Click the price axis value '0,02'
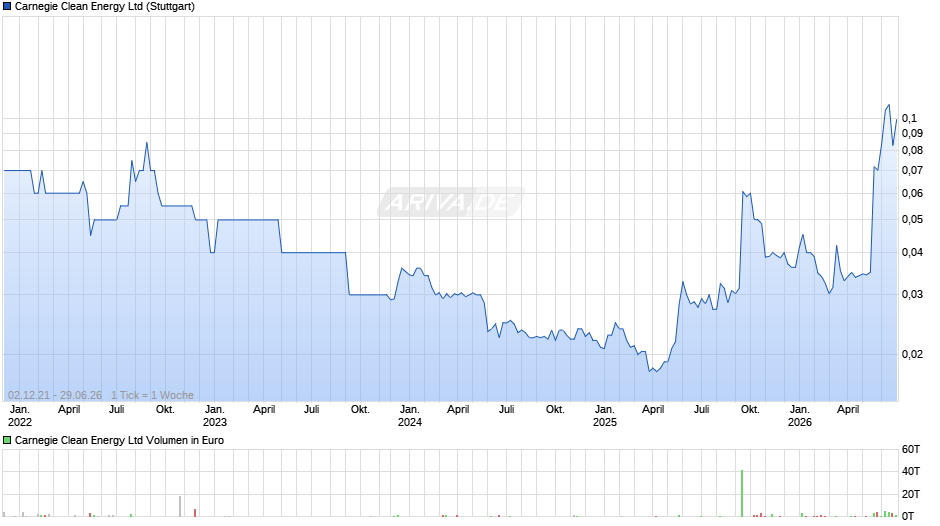The height and width of the screenshot is (526, 940). [912, 354]
